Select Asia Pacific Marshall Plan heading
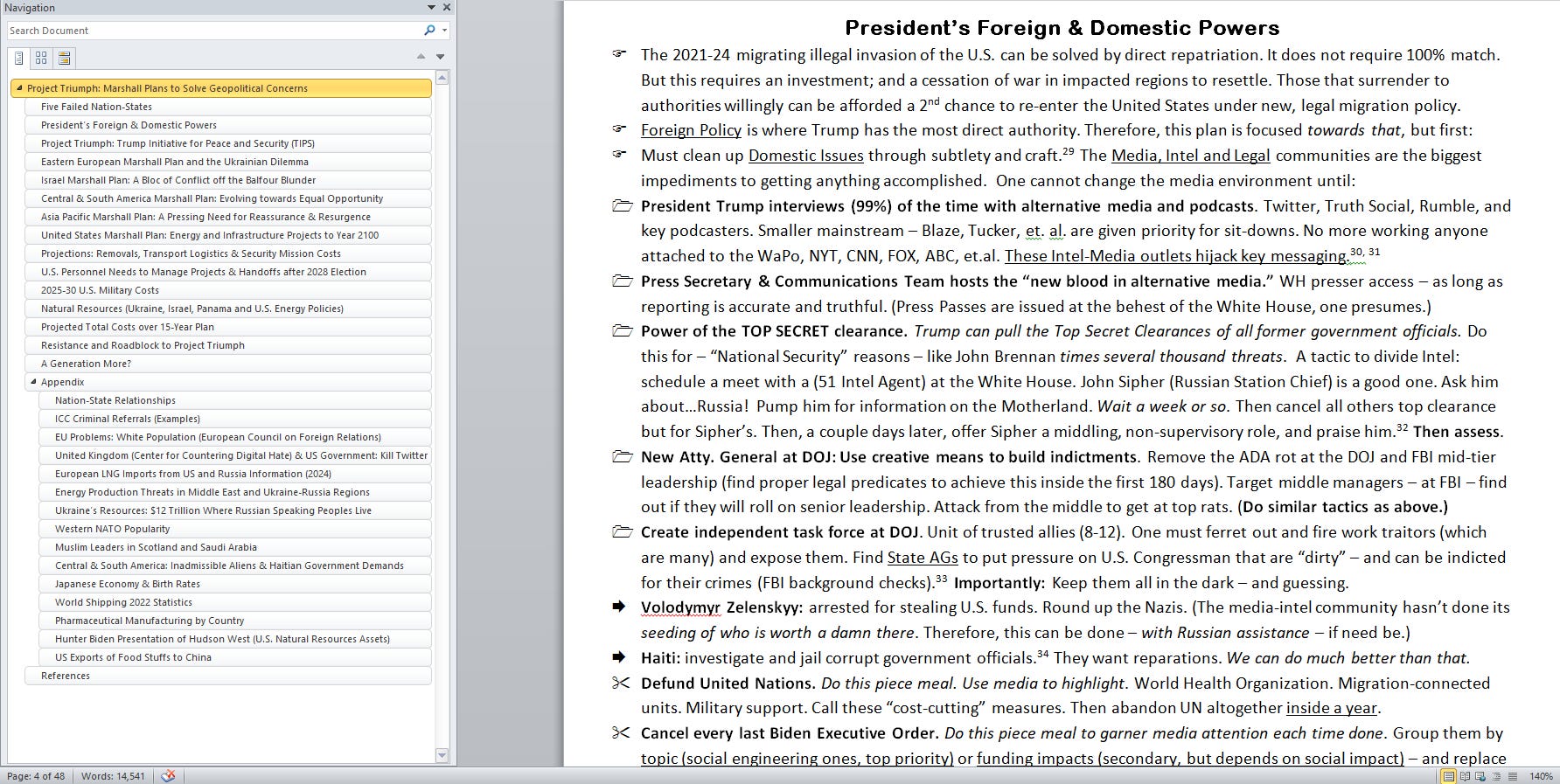The image size is (1560, 784). (x=228, y=217)
